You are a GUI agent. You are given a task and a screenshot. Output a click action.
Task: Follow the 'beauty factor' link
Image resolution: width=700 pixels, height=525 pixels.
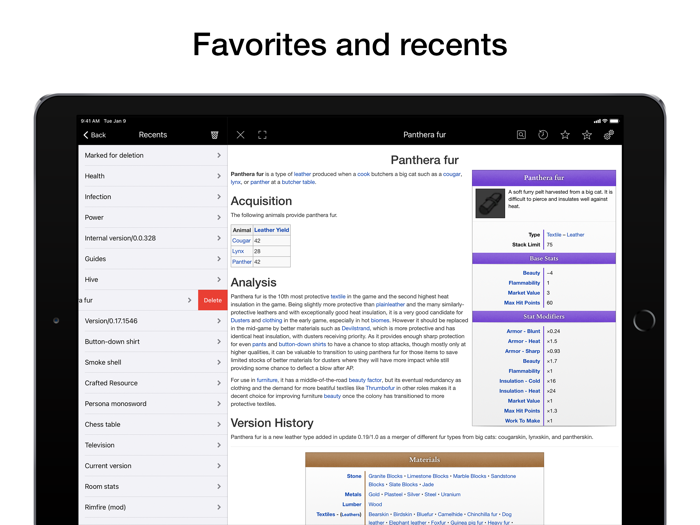tap(365, 380)
